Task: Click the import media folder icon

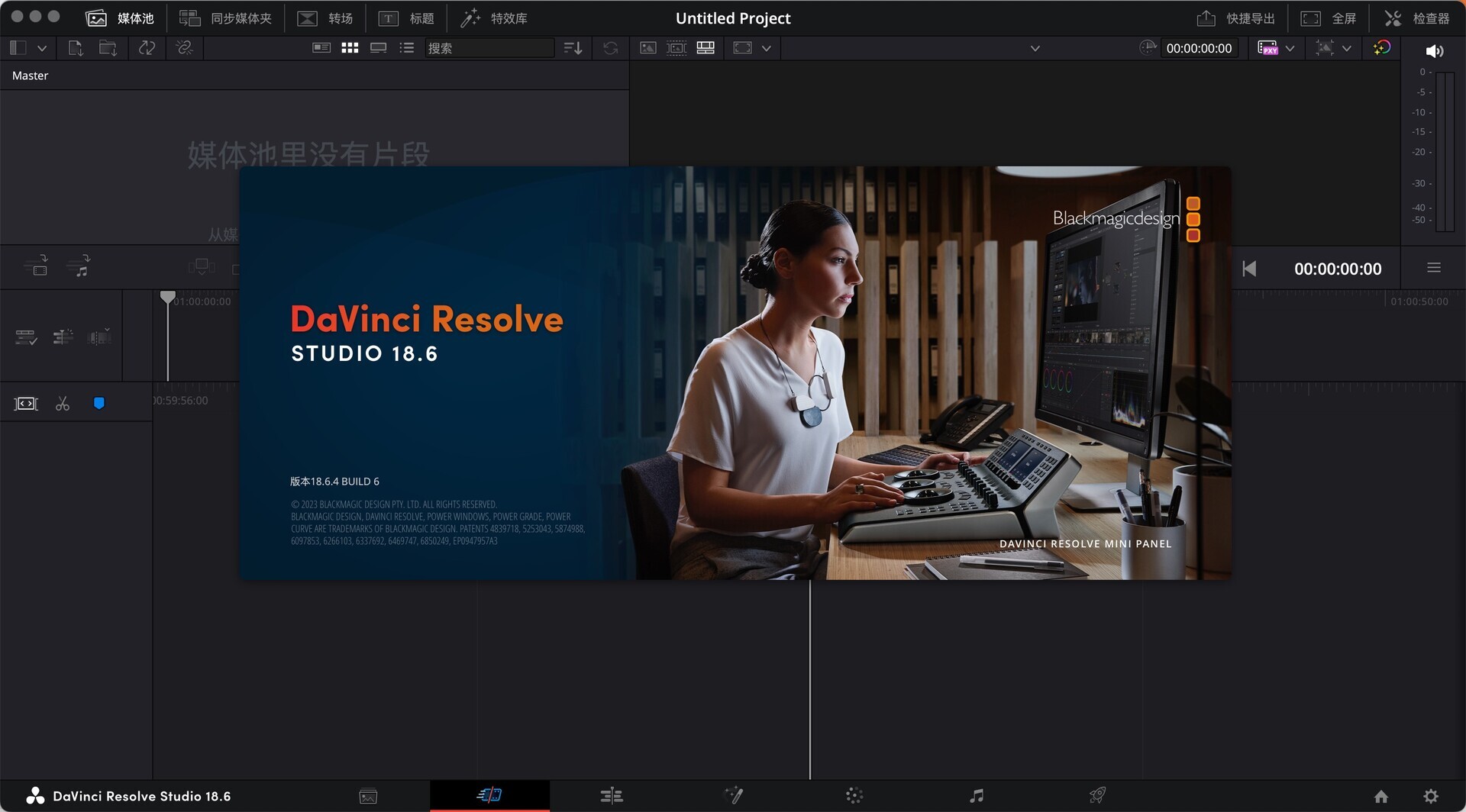Action: point(108,48)
